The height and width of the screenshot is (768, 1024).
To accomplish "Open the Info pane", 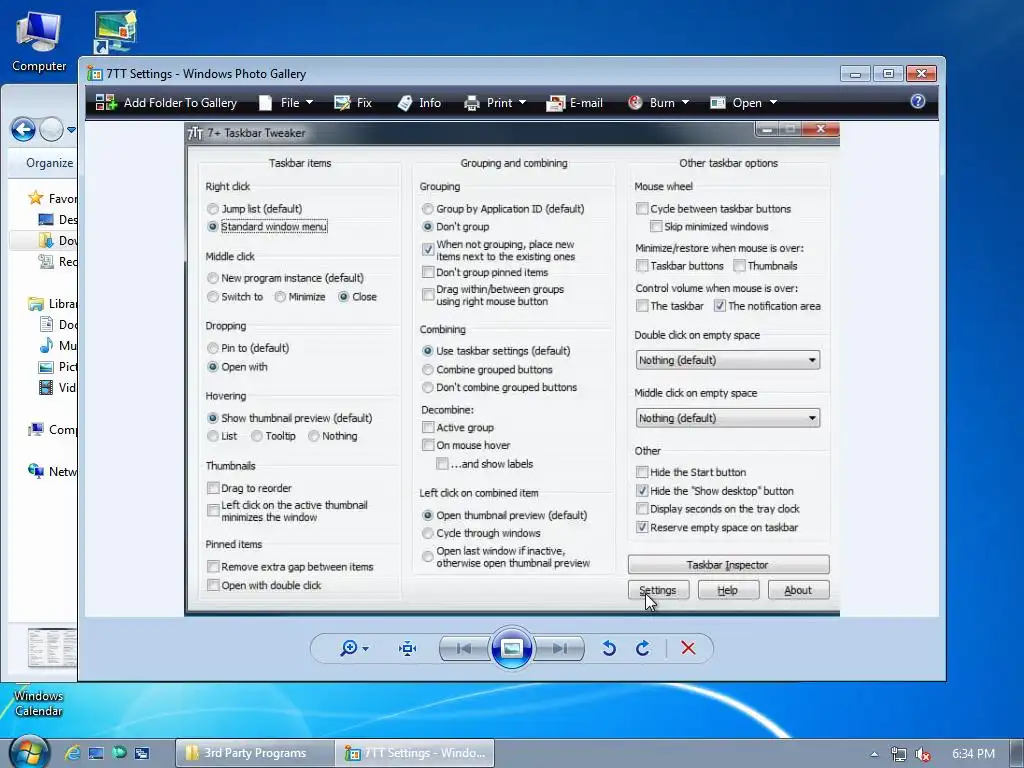I will click(419, 103).
